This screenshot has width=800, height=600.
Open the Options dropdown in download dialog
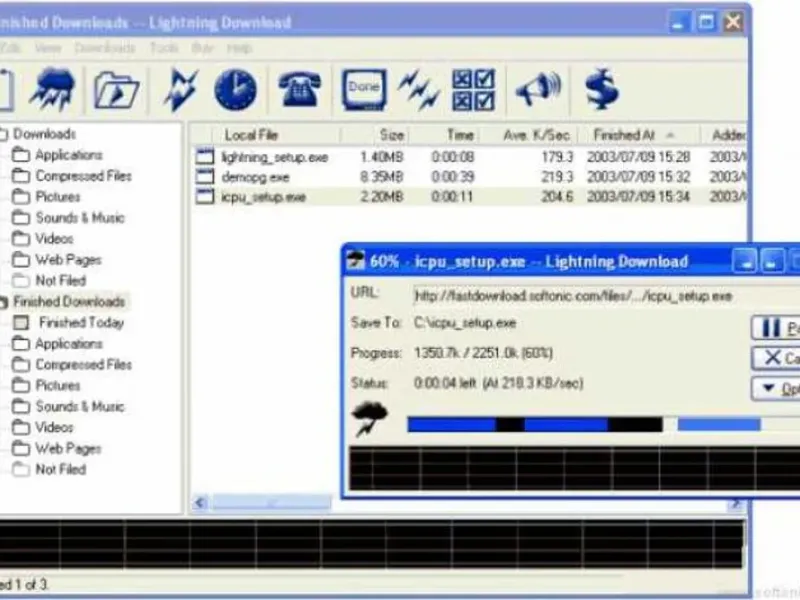[776, 389]
